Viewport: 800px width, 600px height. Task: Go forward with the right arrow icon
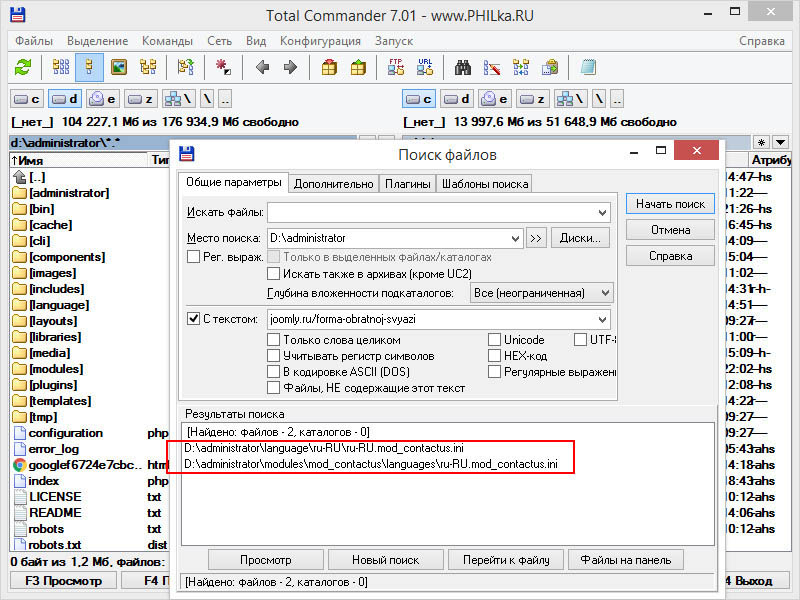click(x=290, y=67)
